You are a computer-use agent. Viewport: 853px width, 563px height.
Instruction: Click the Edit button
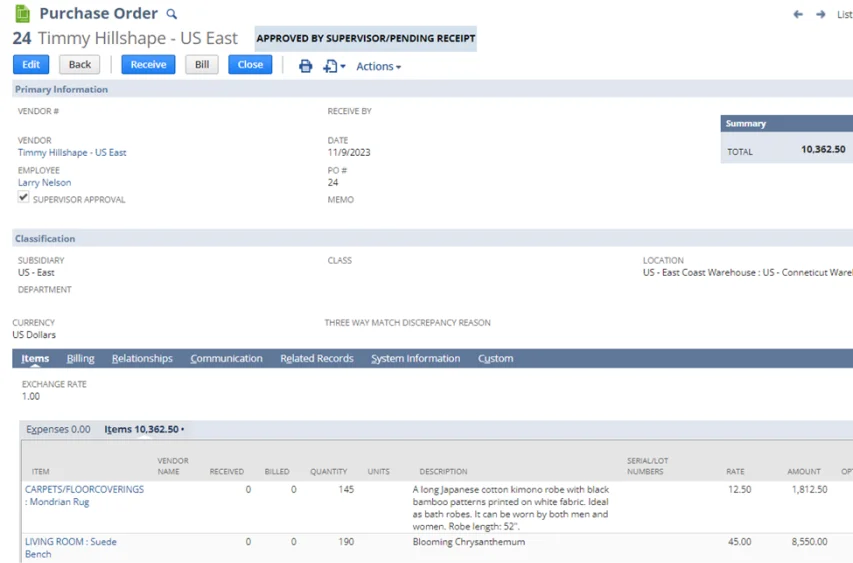tap(31, 64)
